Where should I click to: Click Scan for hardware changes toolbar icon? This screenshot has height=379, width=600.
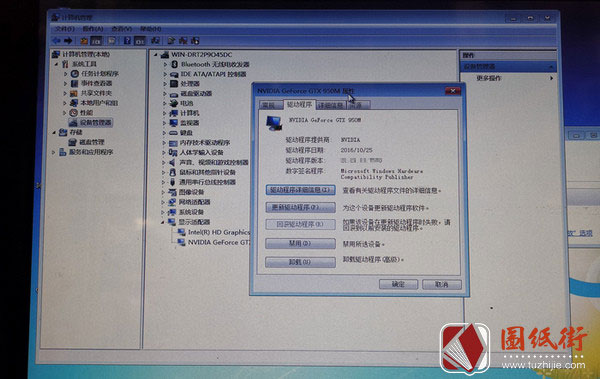(155, 40)
